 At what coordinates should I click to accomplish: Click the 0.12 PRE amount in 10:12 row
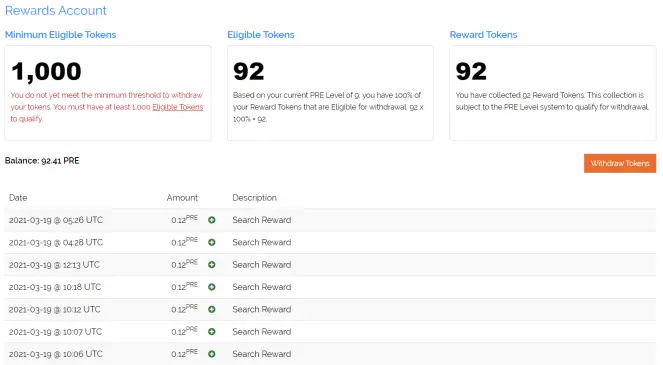184,309
